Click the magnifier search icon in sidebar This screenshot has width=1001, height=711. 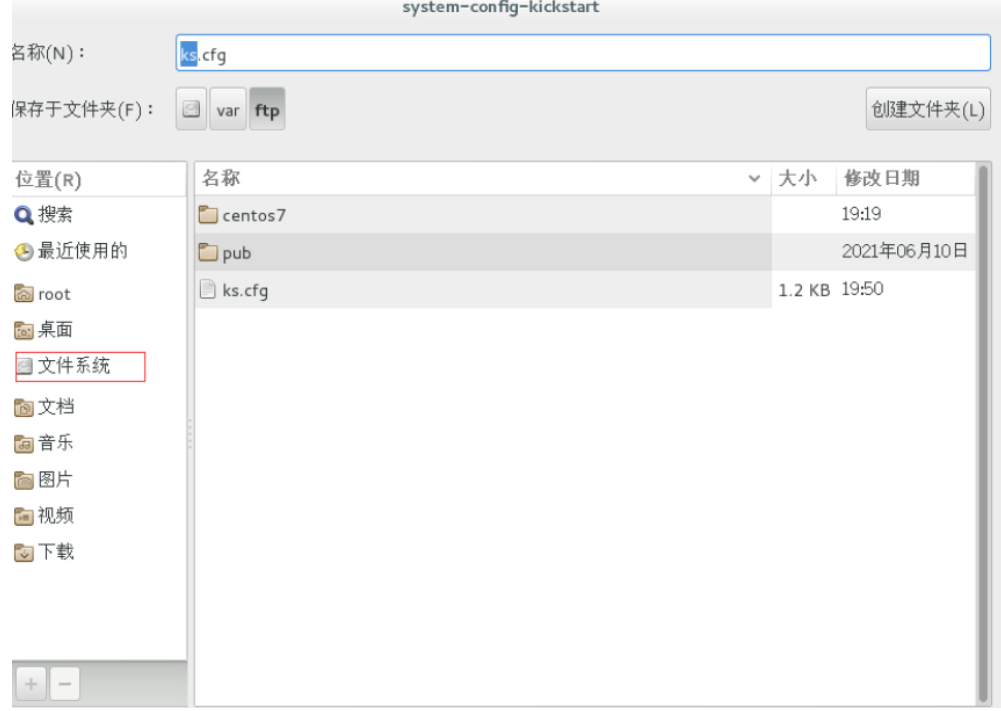(24, 216)
